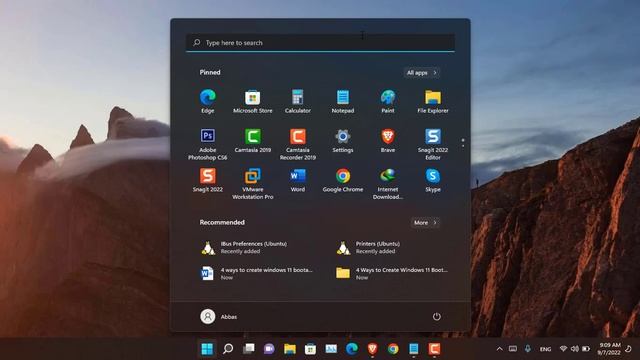The height and width of the screenshot is (360, 640).
Task: Expand All apps list
Action: 422,73
